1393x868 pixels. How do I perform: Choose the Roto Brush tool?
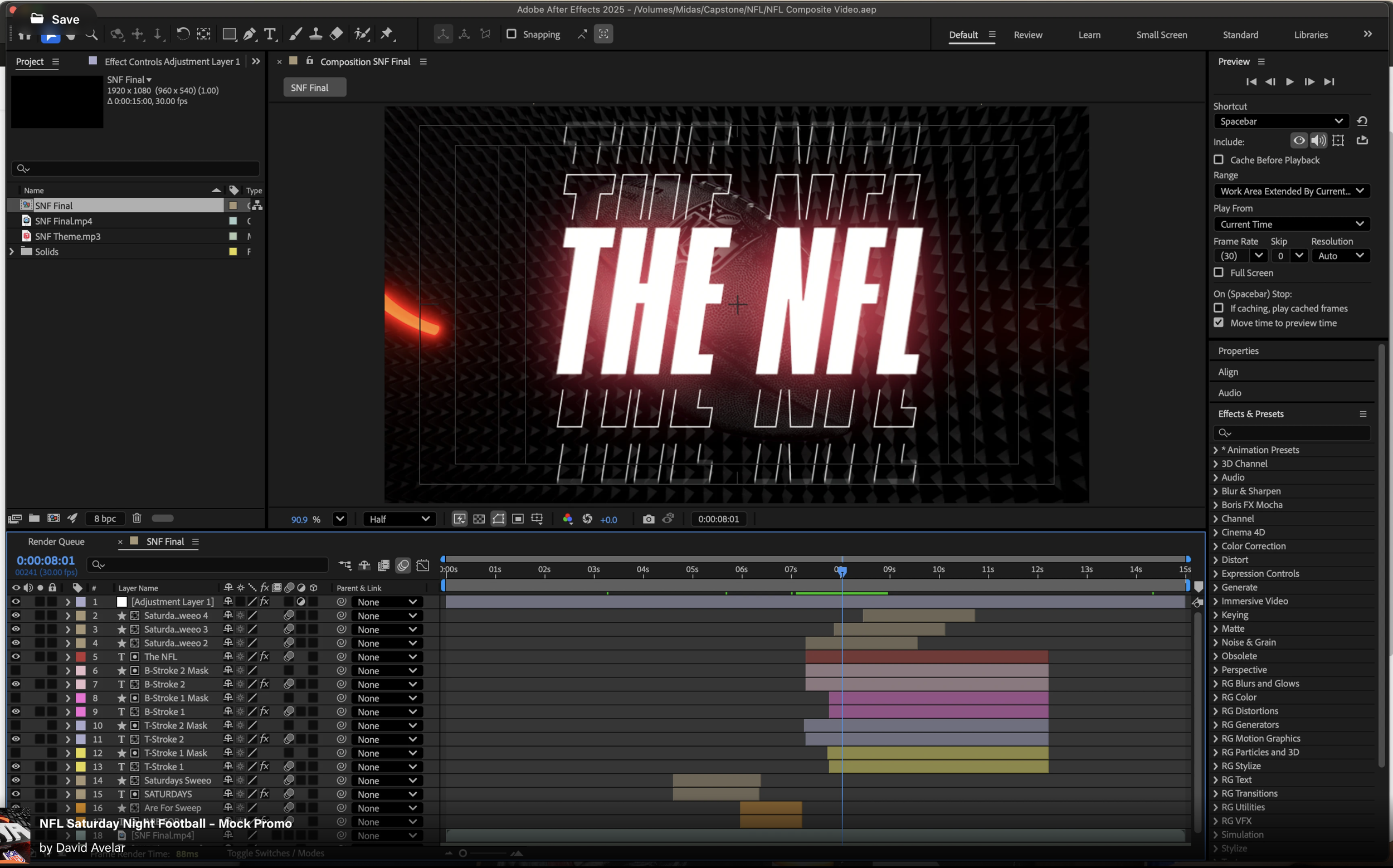[x=362, y=35]
